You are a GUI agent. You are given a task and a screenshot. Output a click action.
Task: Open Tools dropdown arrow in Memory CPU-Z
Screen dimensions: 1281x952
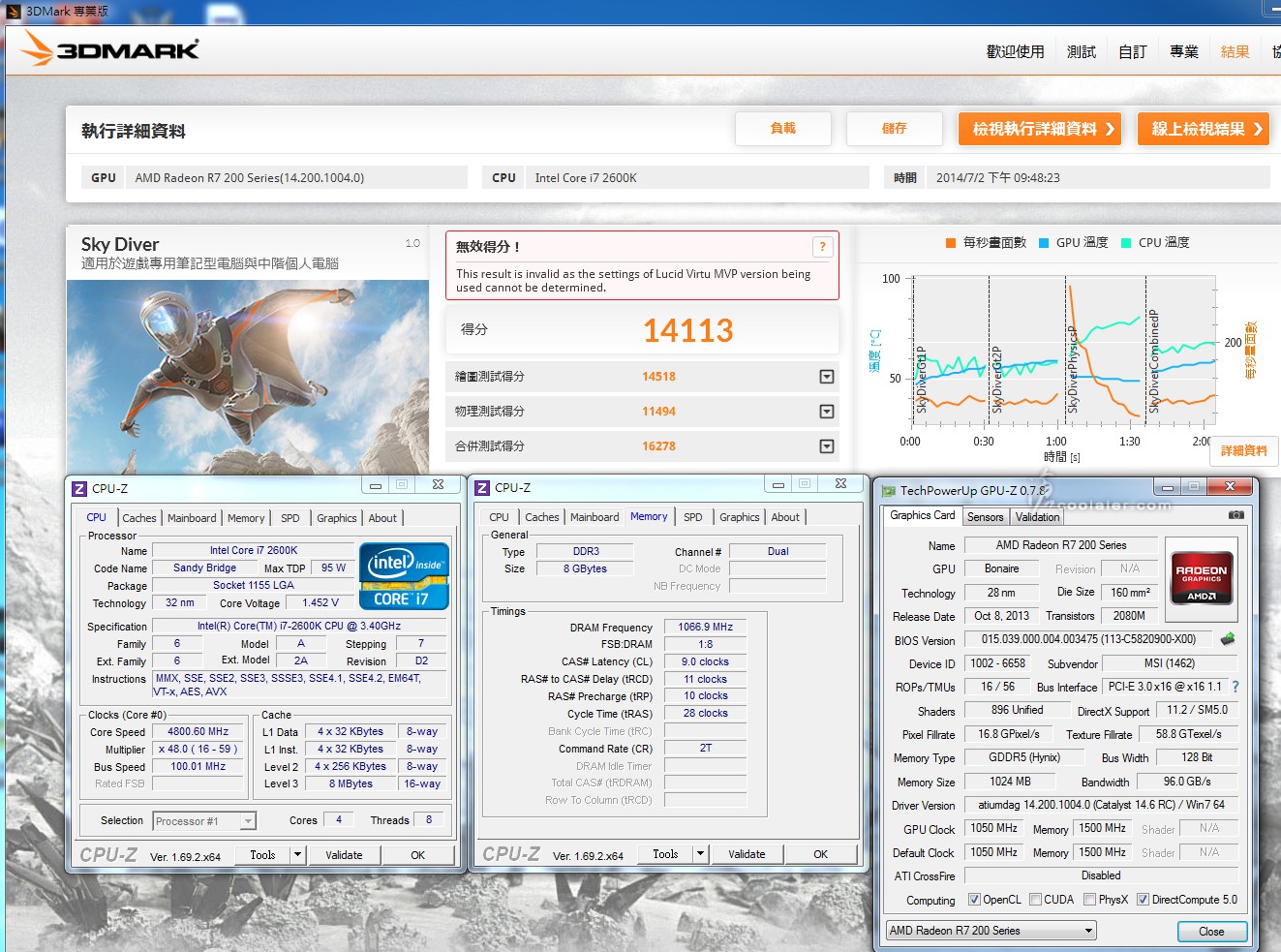701,854
